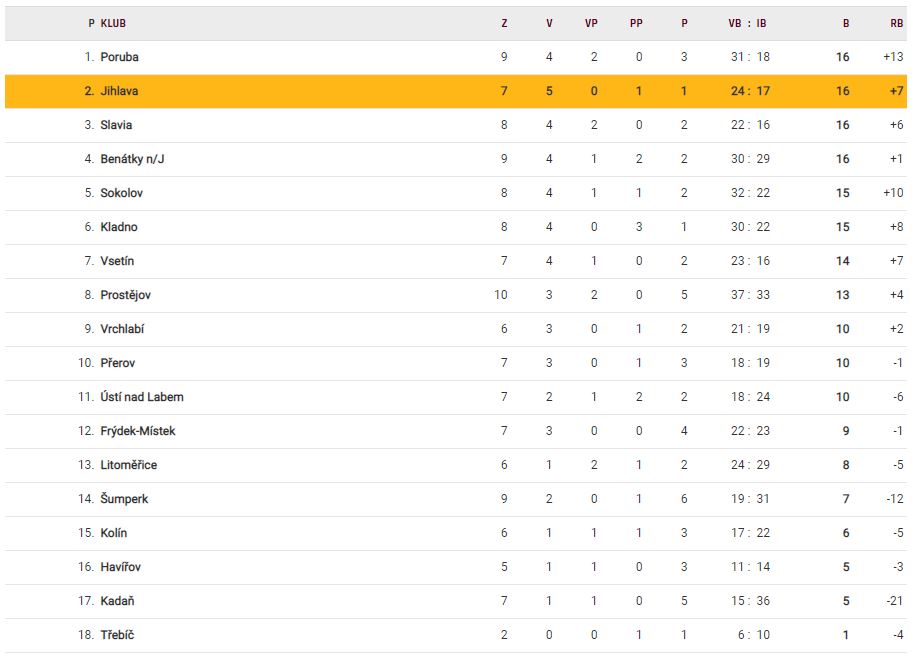Sort table by KLUB column header

click(x=113, y=23)
